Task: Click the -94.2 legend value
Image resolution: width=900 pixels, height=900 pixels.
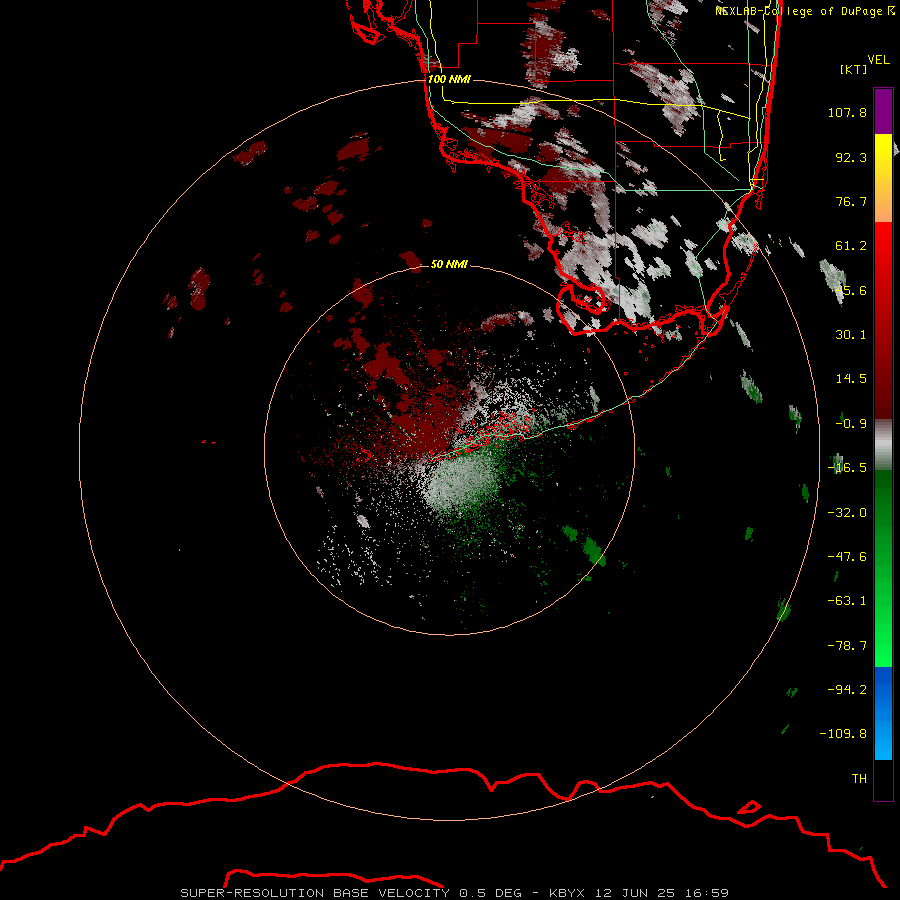Action: pos(847,690)
